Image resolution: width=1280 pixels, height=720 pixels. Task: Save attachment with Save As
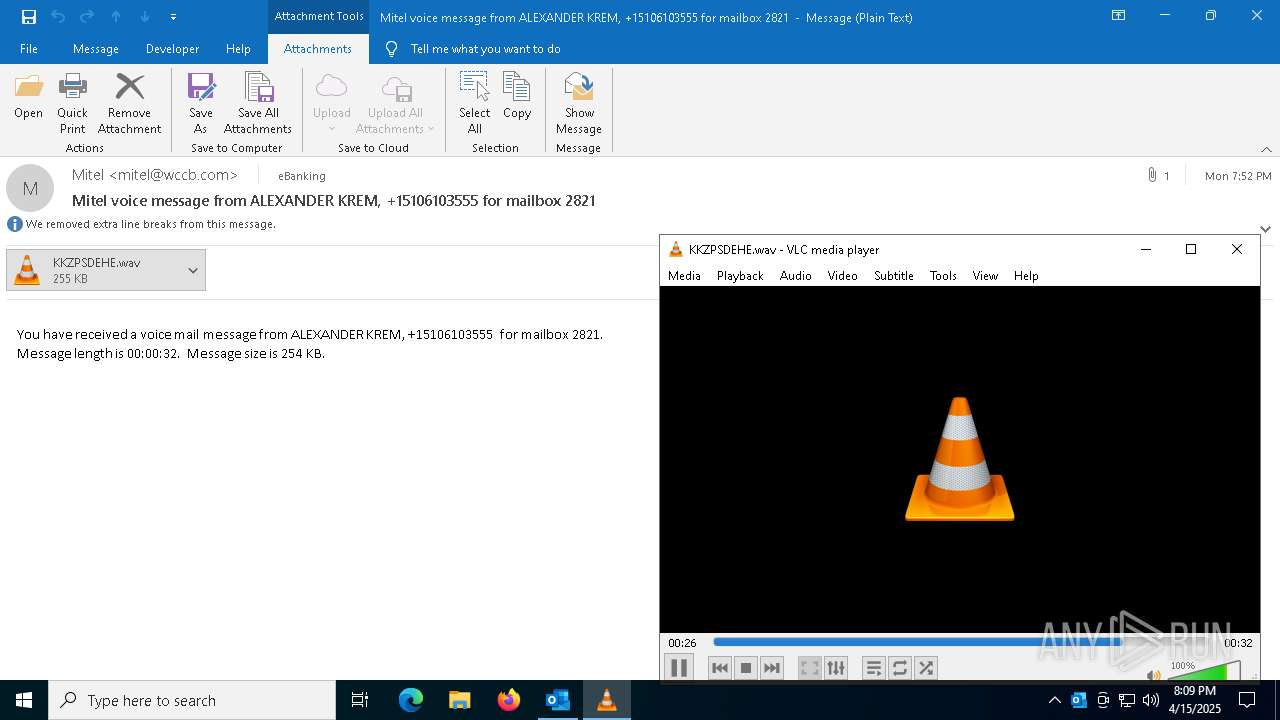(x=201, y=103)
